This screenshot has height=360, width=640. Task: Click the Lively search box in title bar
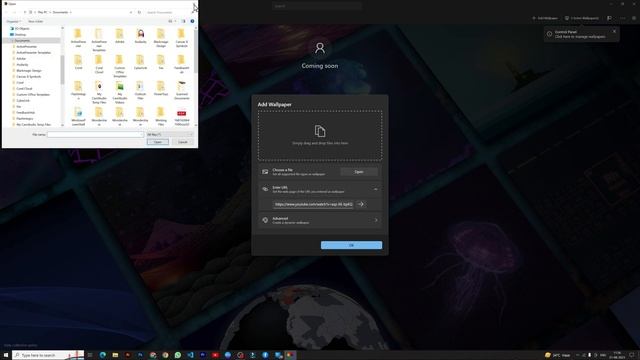[x=317, y=6]
